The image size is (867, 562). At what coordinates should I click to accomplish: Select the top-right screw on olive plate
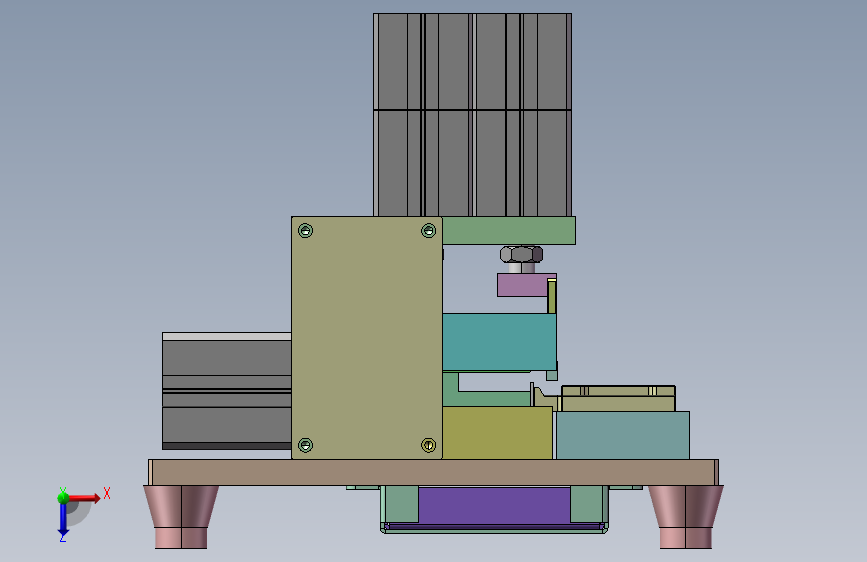click(x=429, y=231)
